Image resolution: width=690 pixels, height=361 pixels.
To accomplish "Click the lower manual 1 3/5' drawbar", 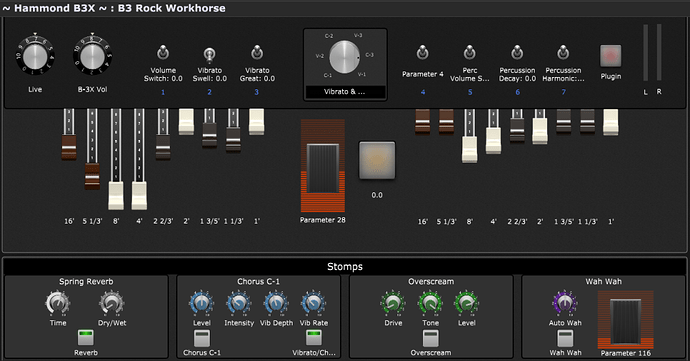I will [564, 122].
